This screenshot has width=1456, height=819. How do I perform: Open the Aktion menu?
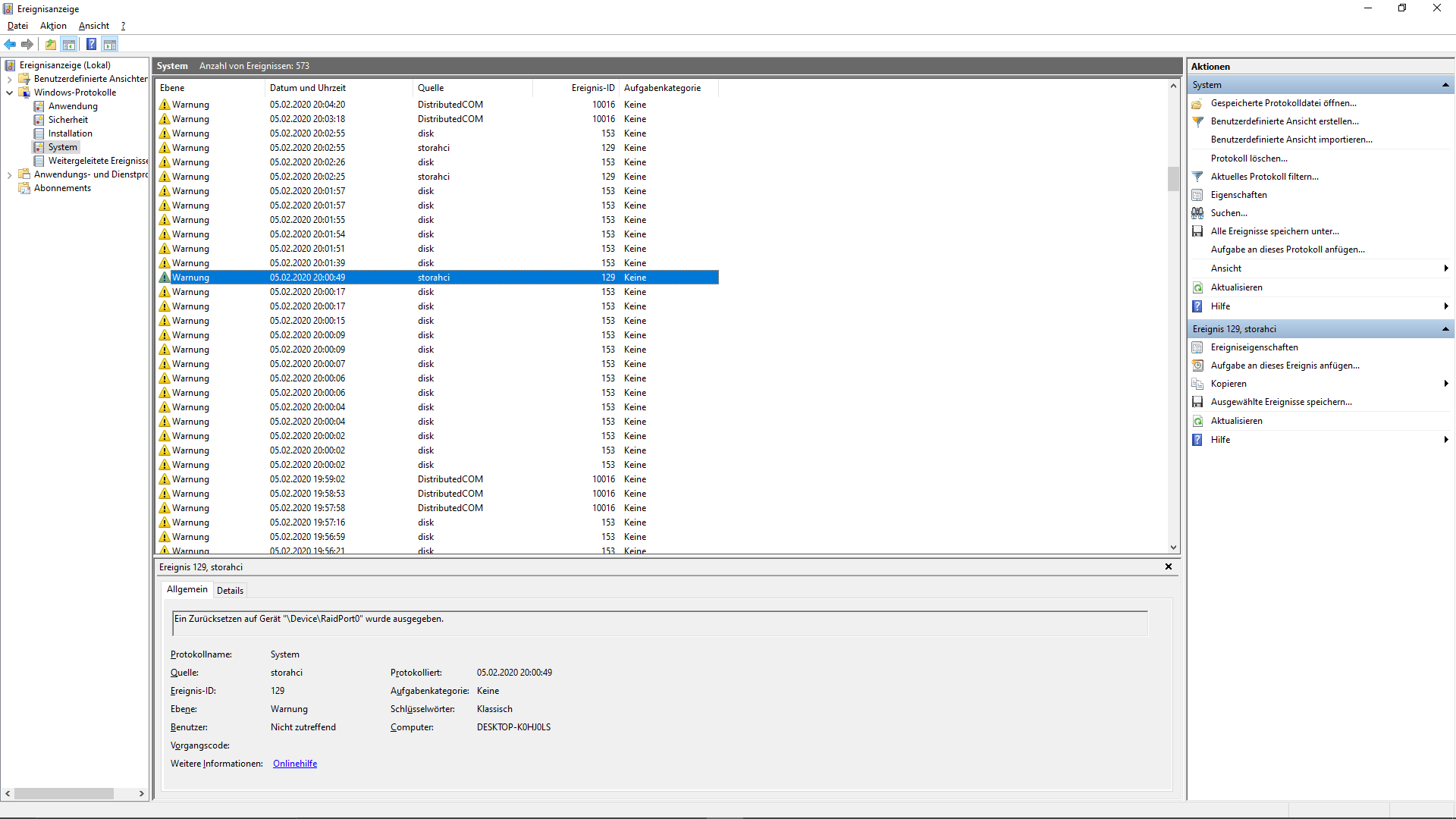(x=53, y=26)
